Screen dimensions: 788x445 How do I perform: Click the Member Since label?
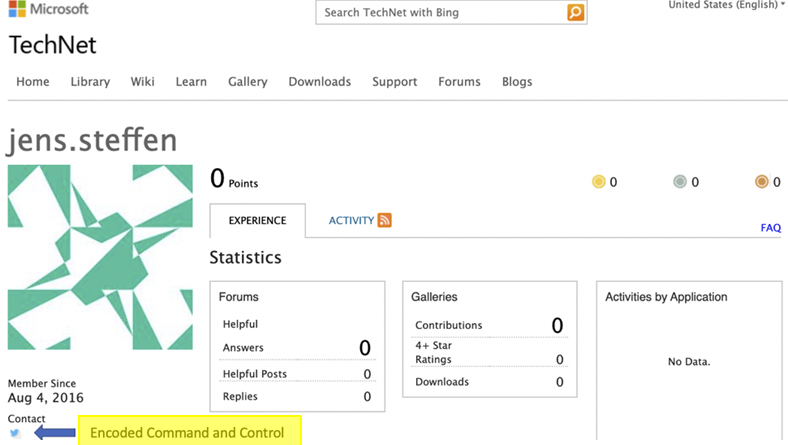(42, 383)
